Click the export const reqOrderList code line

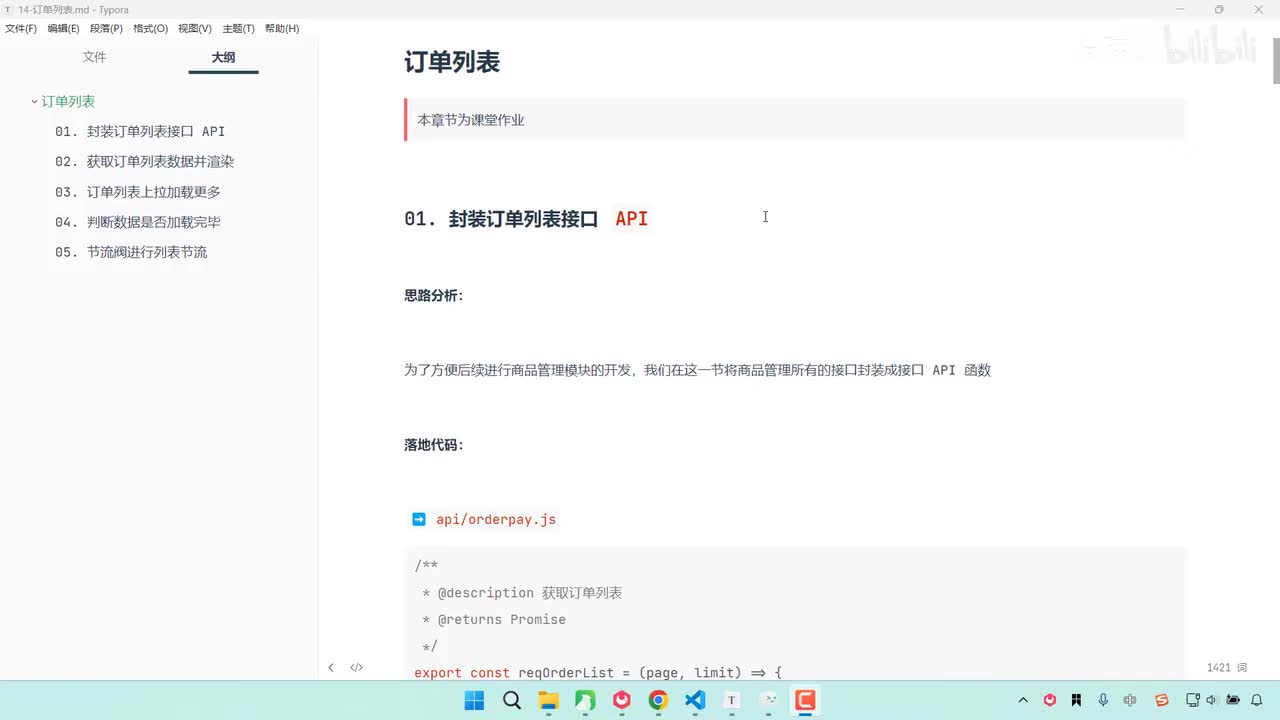pos(598,673)
